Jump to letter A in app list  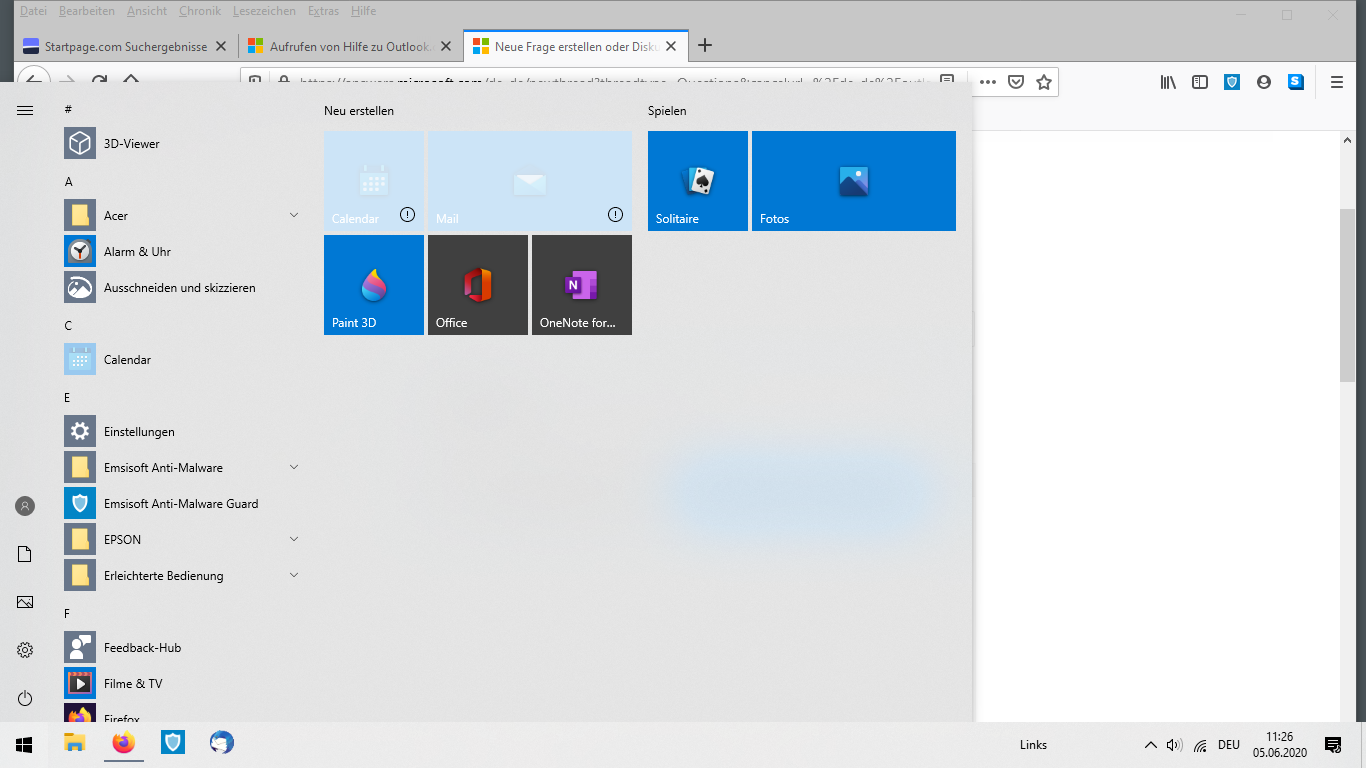[x=69, y=182]
